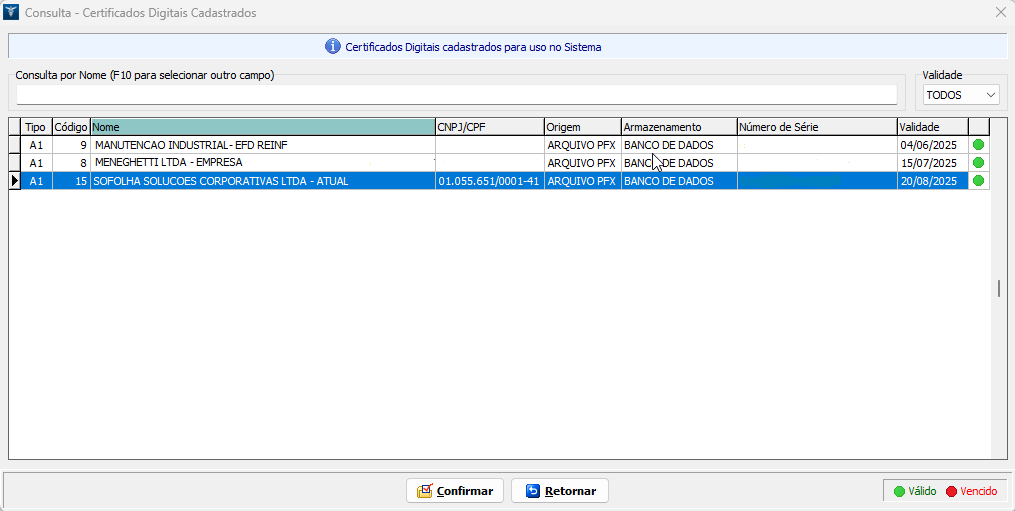Click the red Vencido legend indicator

(x=951, y=491)
